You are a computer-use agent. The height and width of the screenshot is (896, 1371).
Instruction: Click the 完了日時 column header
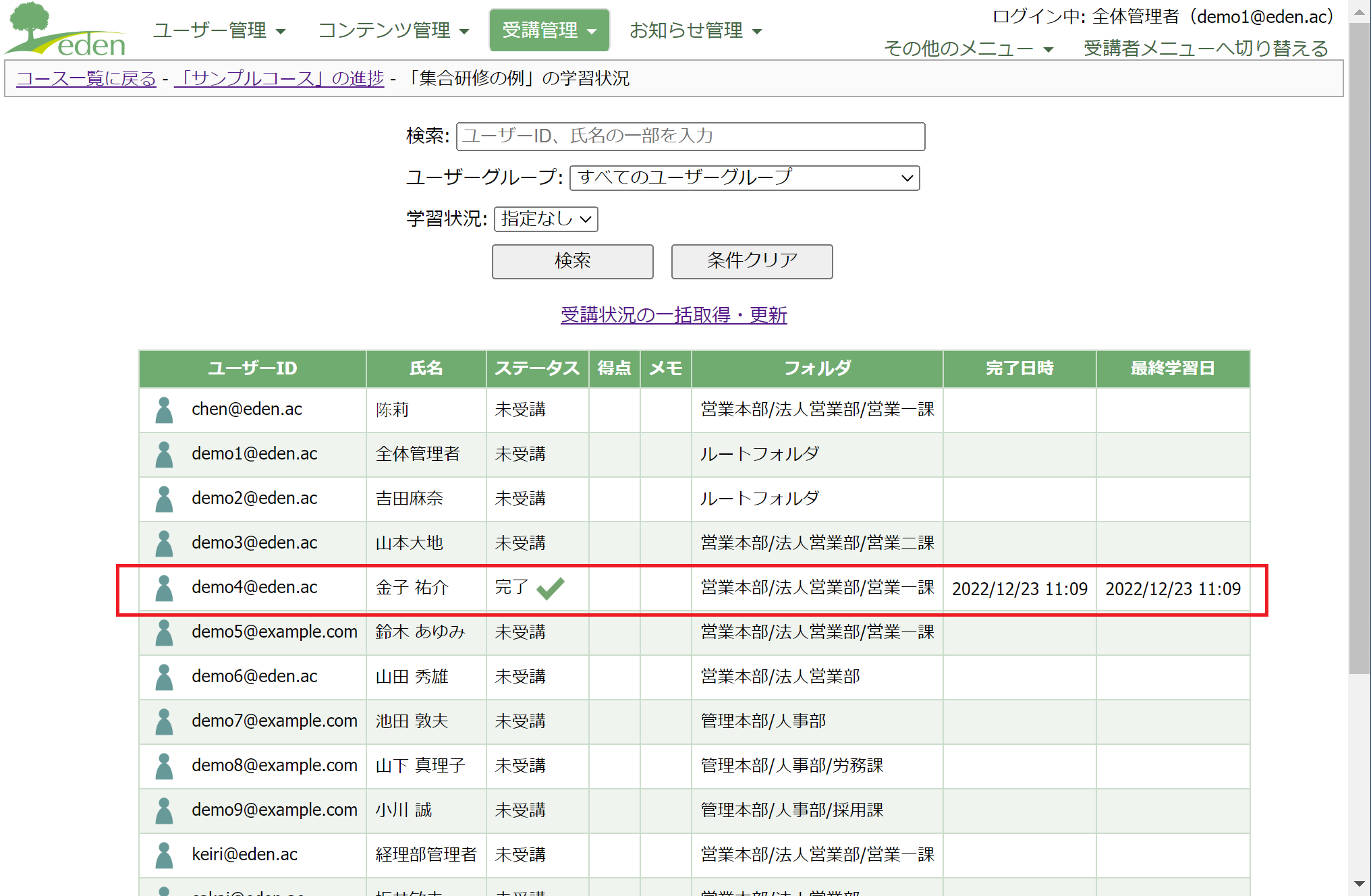(1019, 368)
